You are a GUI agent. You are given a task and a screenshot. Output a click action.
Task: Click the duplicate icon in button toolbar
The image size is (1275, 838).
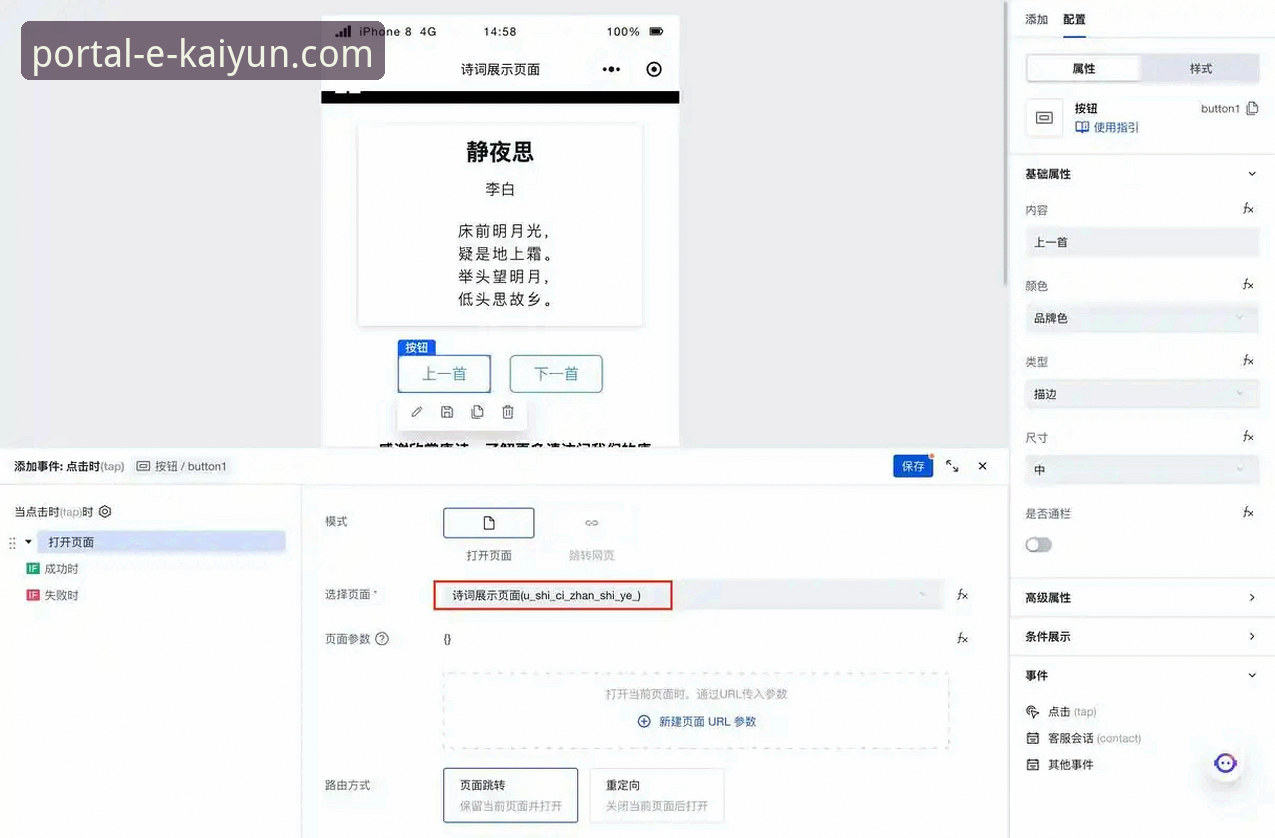coord(477,412)
